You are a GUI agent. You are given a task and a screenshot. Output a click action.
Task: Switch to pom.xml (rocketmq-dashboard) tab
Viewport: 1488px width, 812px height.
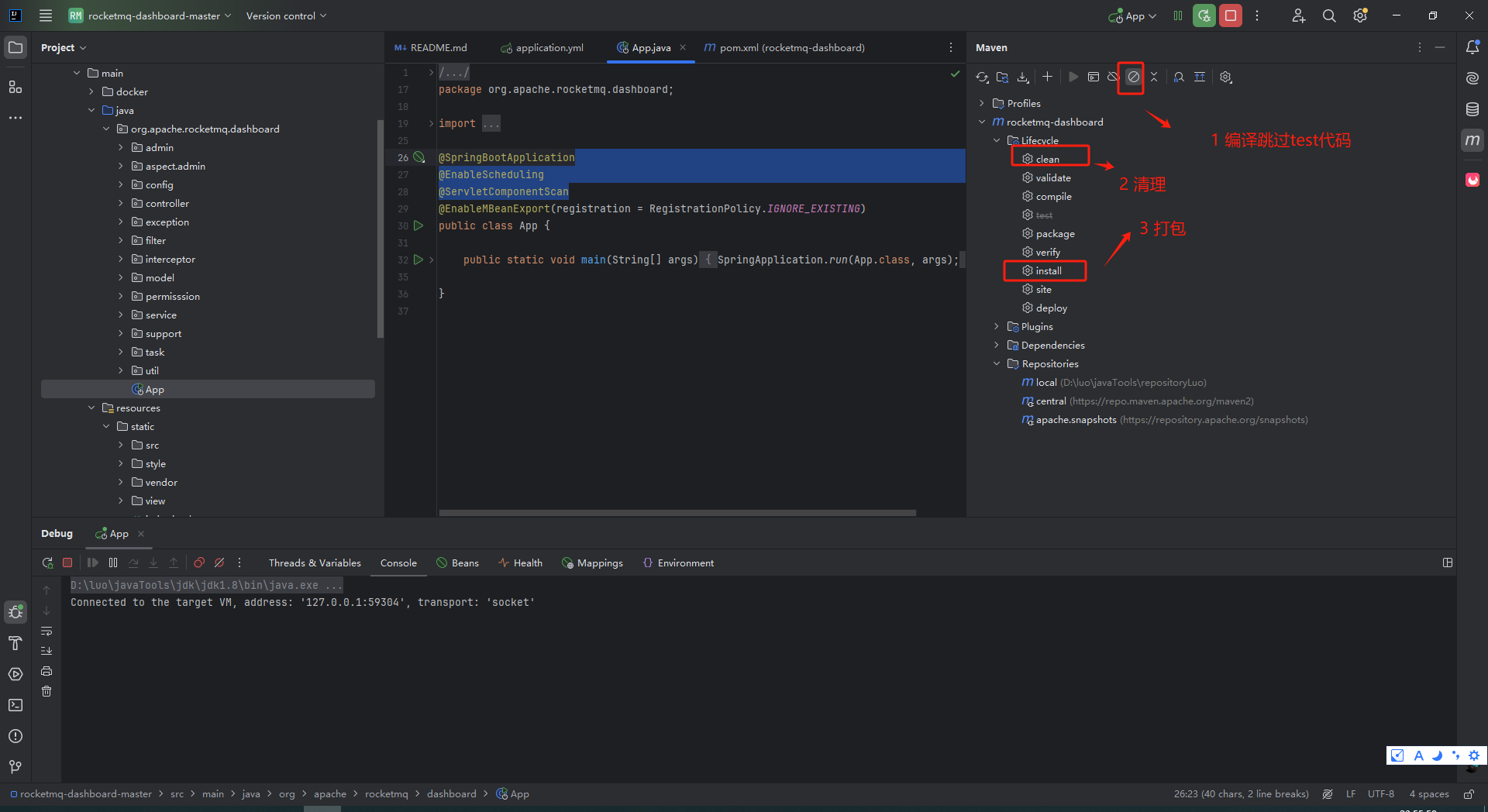784,47
